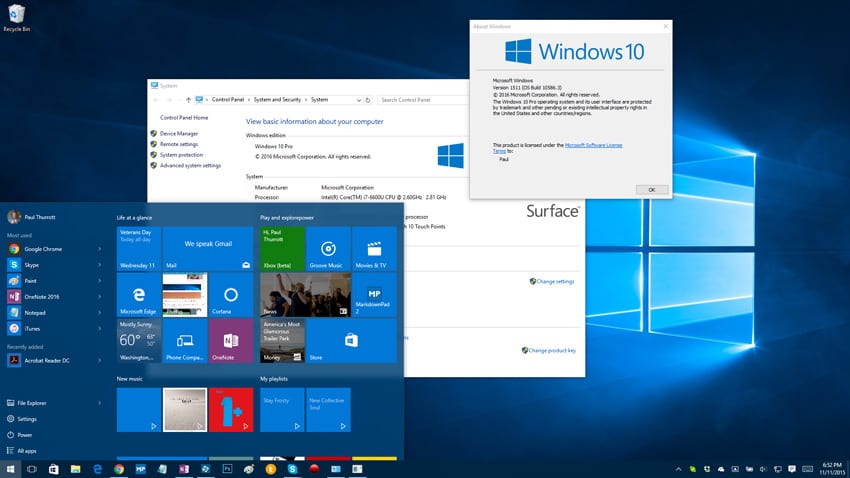
Task: Open File Explorer entry in Start menu
Action: (x=27, y=403)
